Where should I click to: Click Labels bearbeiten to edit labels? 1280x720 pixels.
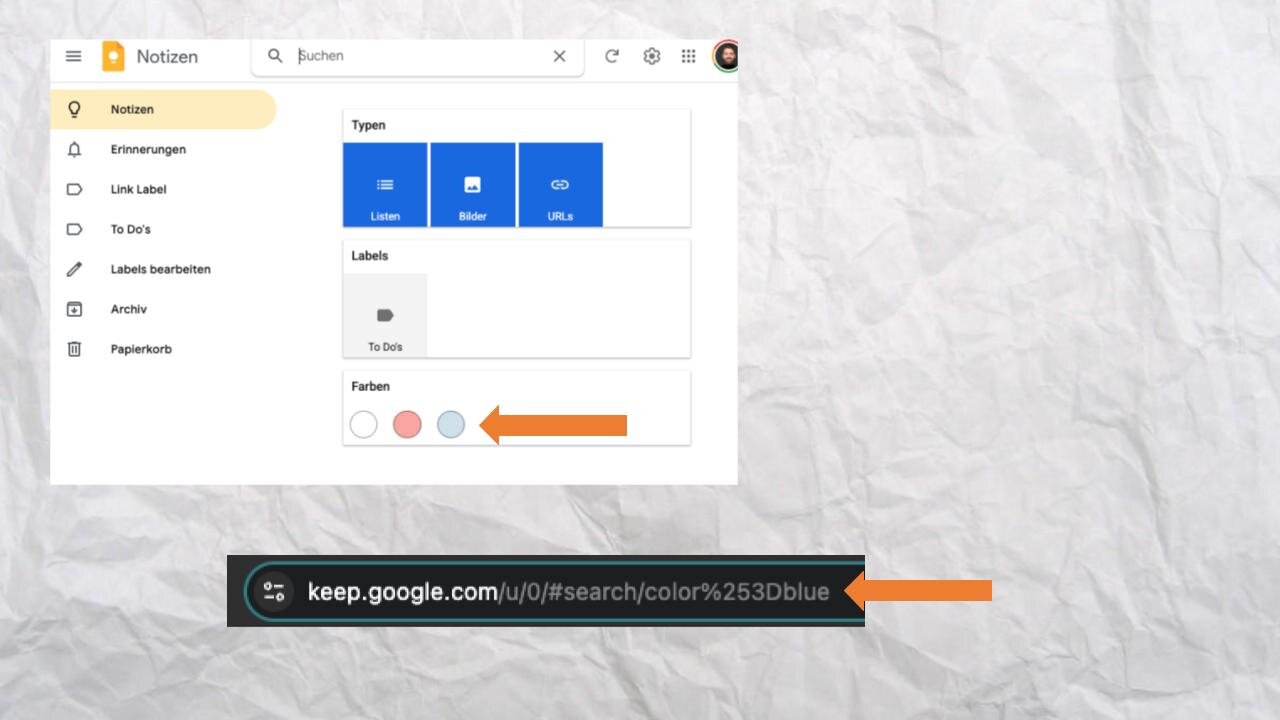click(x=160, y=269)
